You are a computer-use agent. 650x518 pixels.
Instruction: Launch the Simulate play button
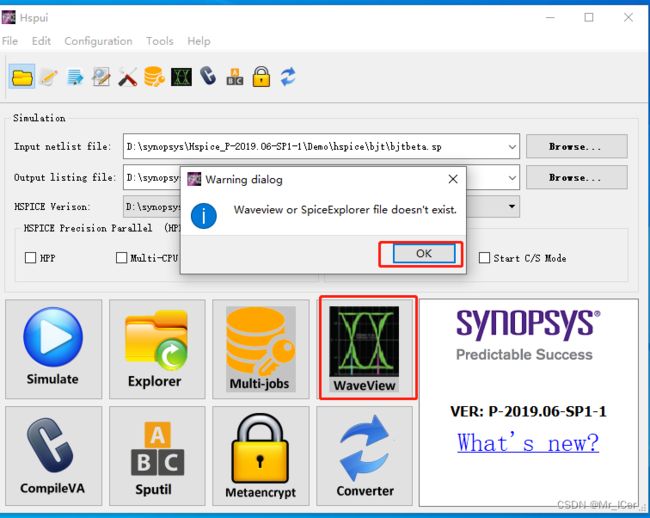click(x=53, y=349)
